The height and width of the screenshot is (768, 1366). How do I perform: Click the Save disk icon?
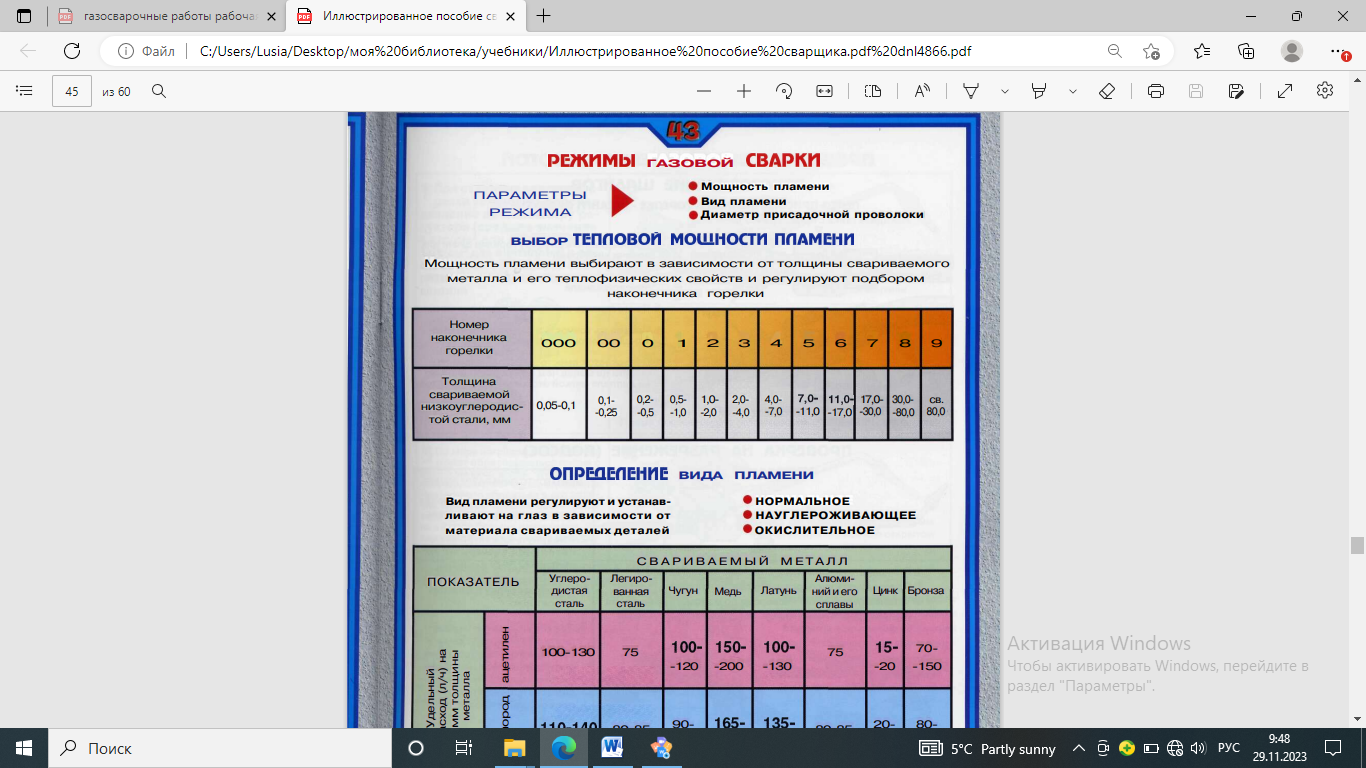[1196, 91]
